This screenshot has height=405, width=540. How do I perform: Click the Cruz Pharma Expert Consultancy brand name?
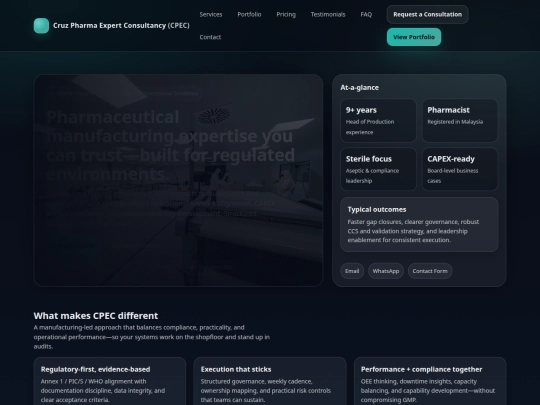(121, 25)
